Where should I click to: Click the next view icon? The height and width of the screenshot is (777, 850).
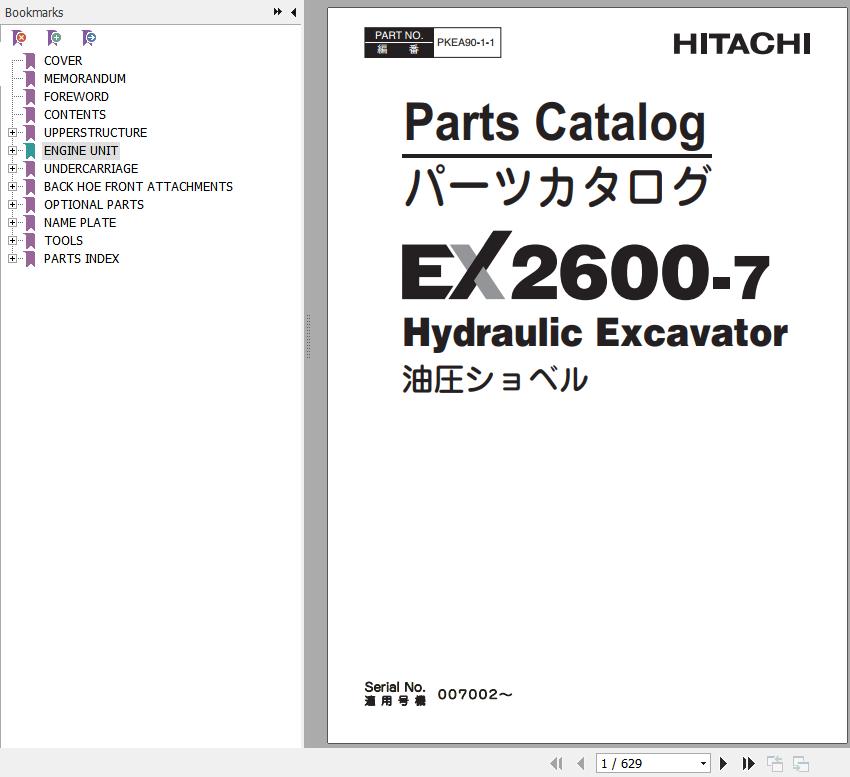[x=801, y=763]
